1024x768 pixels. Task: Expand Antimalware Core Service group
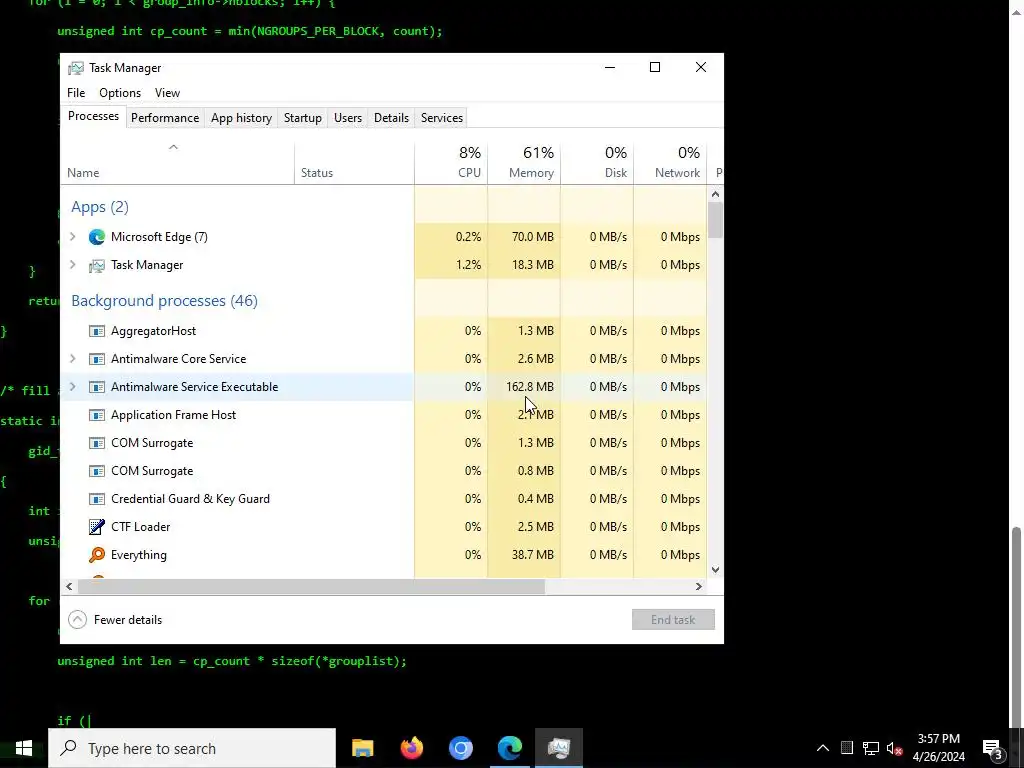(72, 359)
